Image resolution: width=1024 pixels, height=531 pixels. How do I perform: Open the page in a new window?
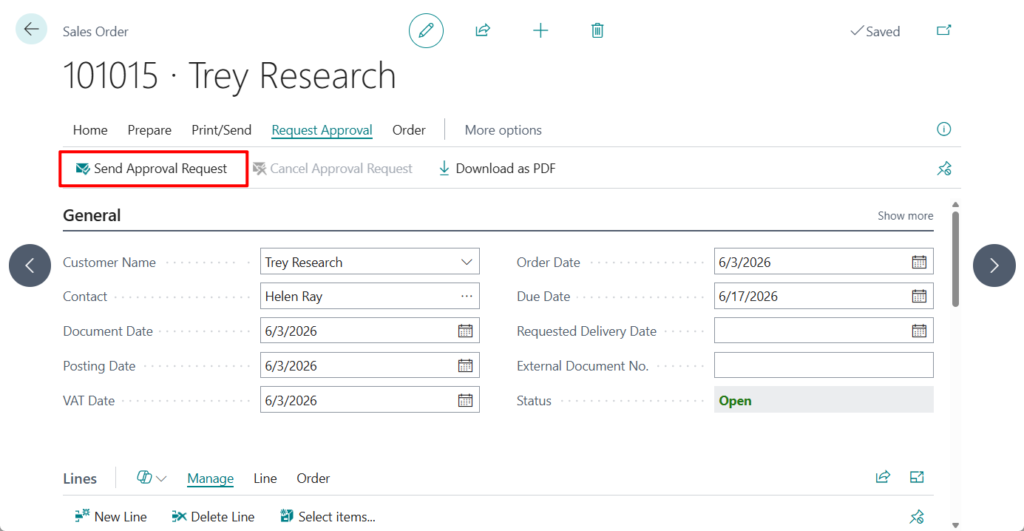pos(943,31)
